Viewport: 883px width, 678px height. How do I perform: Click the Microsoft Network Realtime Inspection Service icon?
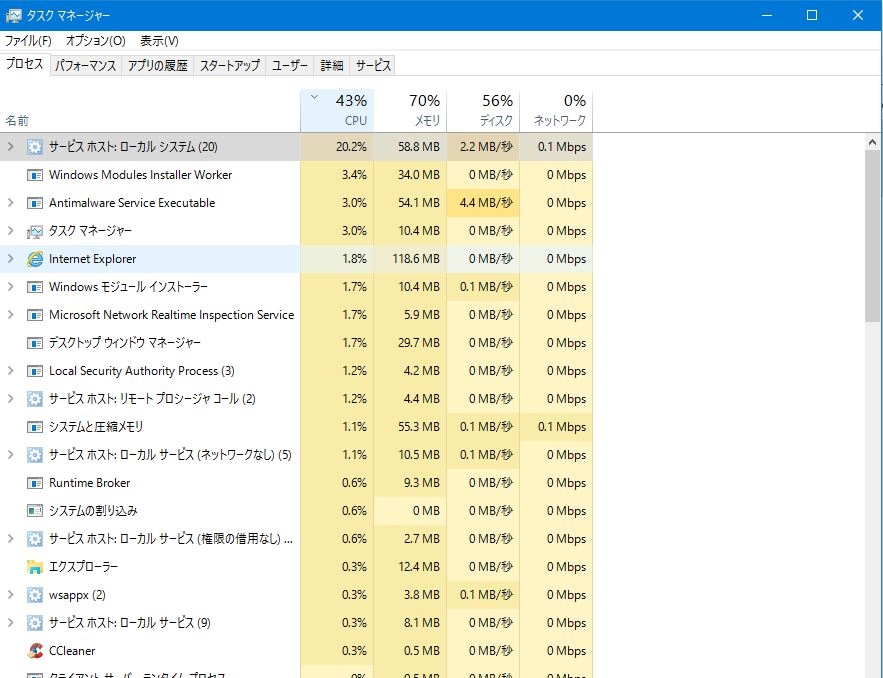tap(35, 315)
